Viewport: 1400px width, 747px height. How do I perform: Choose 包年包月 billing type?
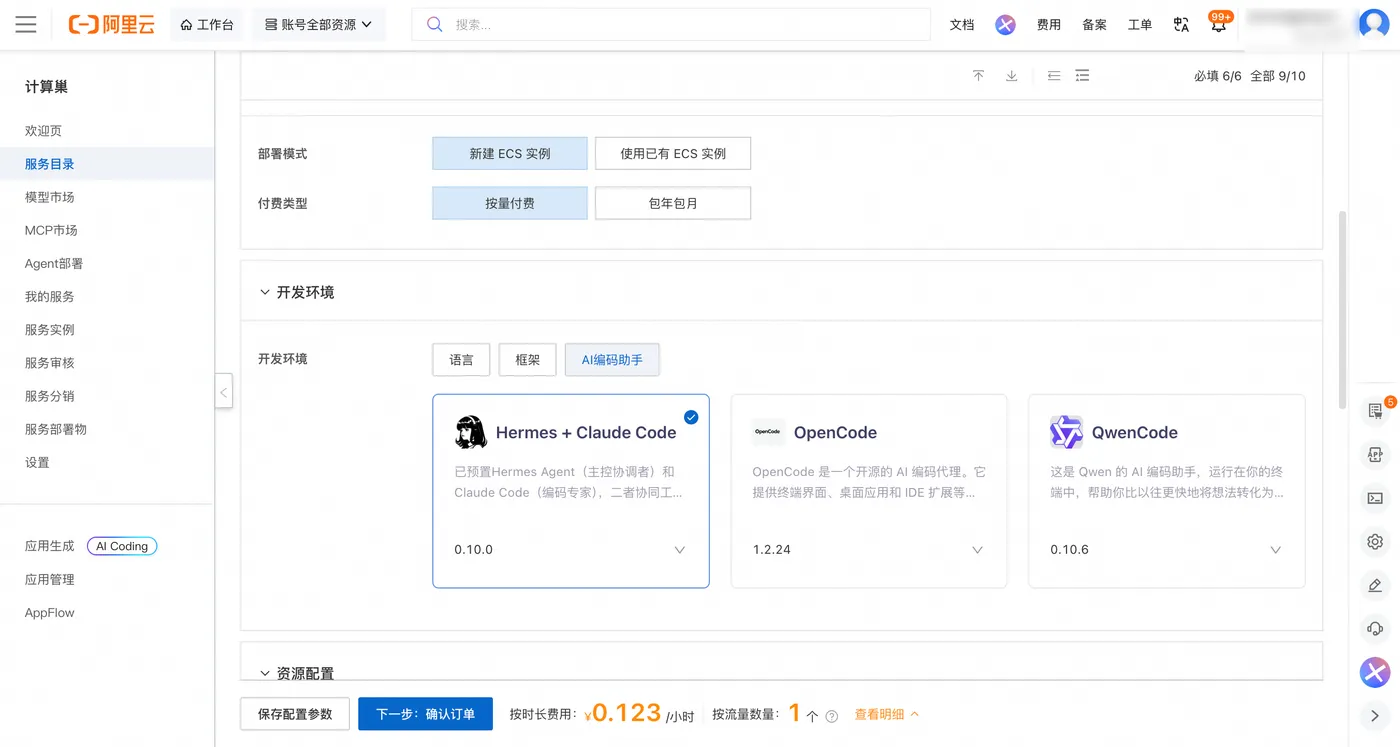pyautogui.click(x=673, y=203)
